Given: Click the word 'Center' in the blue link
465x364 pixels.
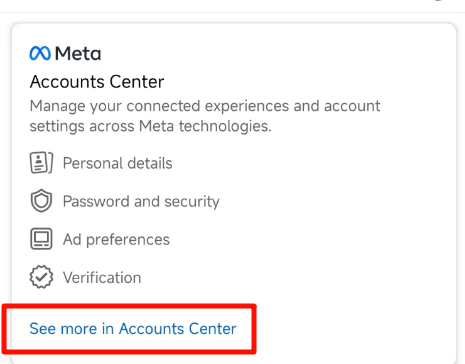Looking at the screenshot, I should pyautogui.click(x=213, y=329).
